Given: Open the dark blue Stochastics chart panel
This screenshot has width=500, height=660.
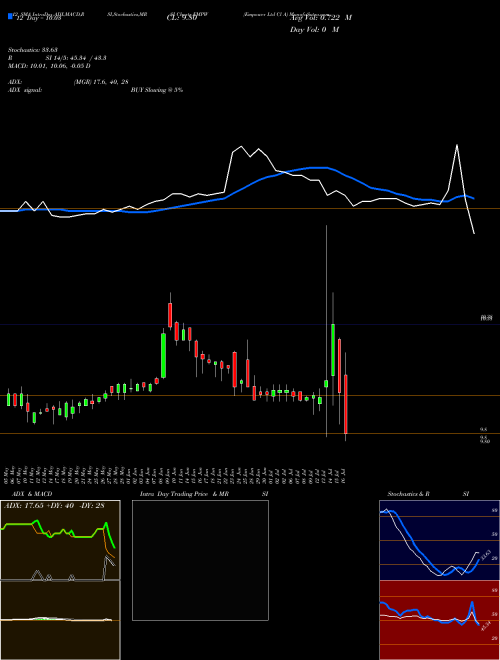Looking at the screenshot, I should (x=439, y=540).
